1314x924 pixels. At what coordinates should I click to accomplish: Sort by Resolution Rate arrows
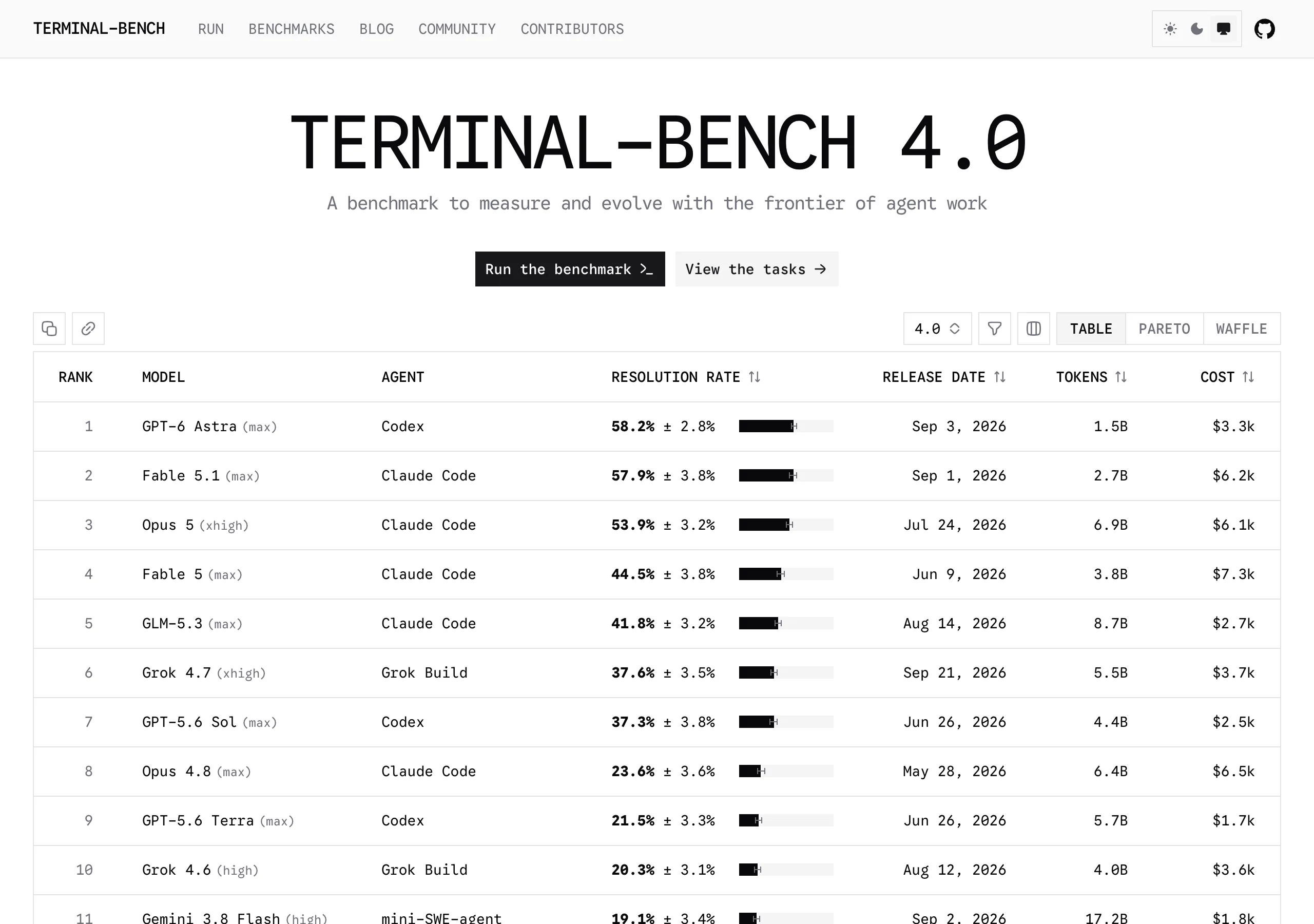tap(755, 377)
